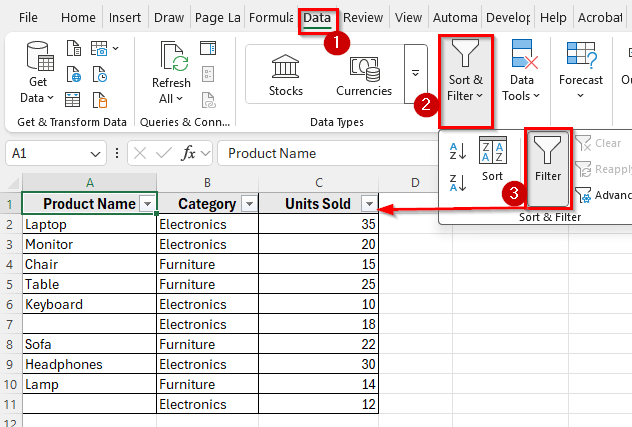Switch to the Formulas tab
This screenshot has height=427, width=632.
pos(271,18)
